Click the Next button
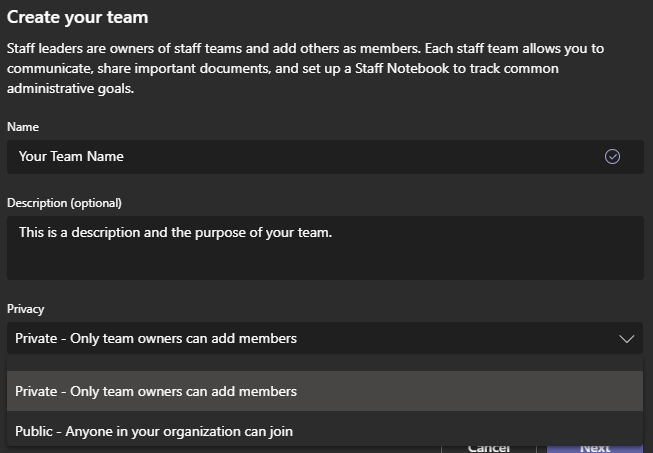This screenshot has width=653, height=453. click(594, 447)
